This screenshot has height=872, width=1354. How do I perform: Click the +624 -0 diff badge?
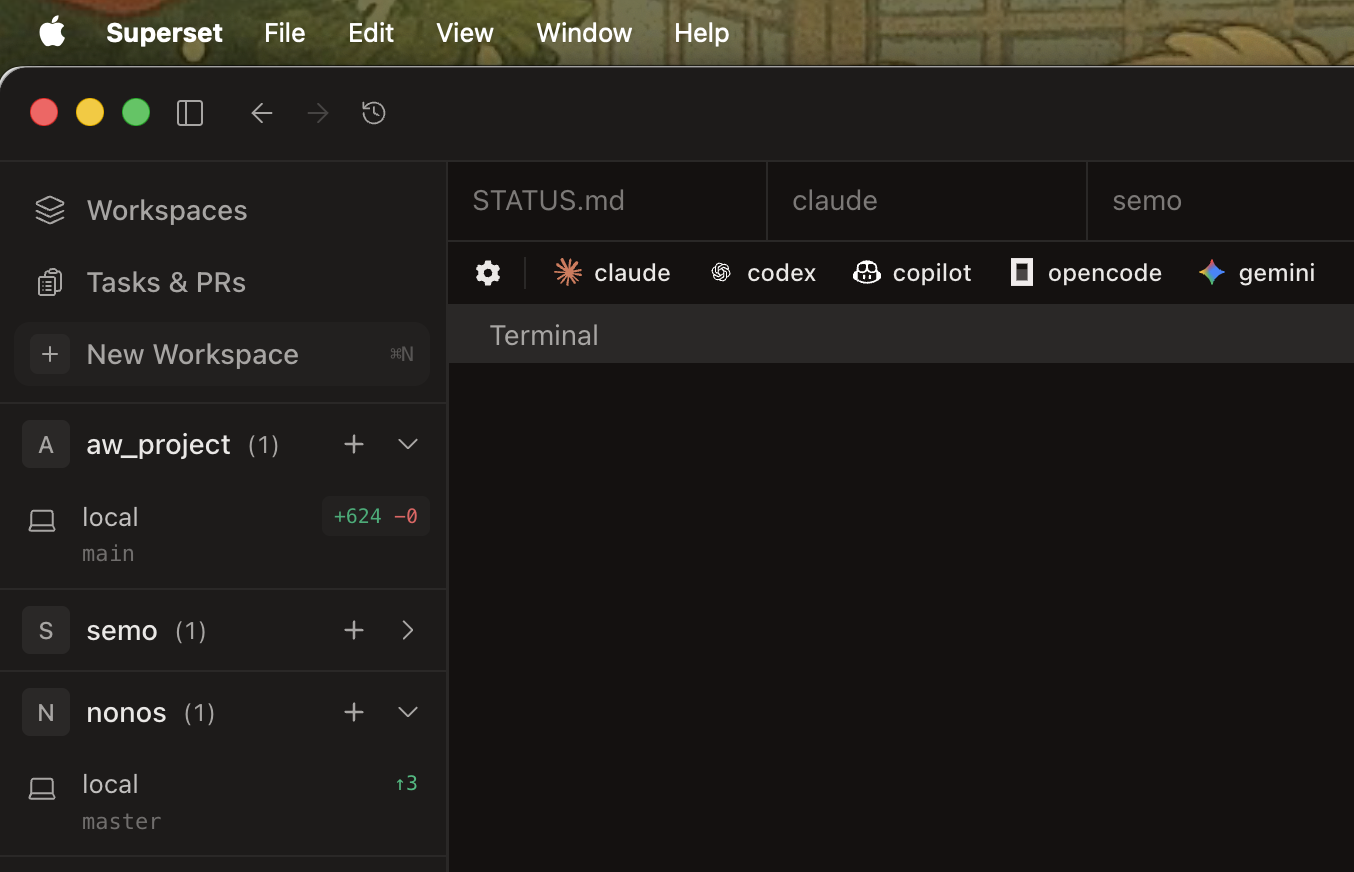coord(376,516)
